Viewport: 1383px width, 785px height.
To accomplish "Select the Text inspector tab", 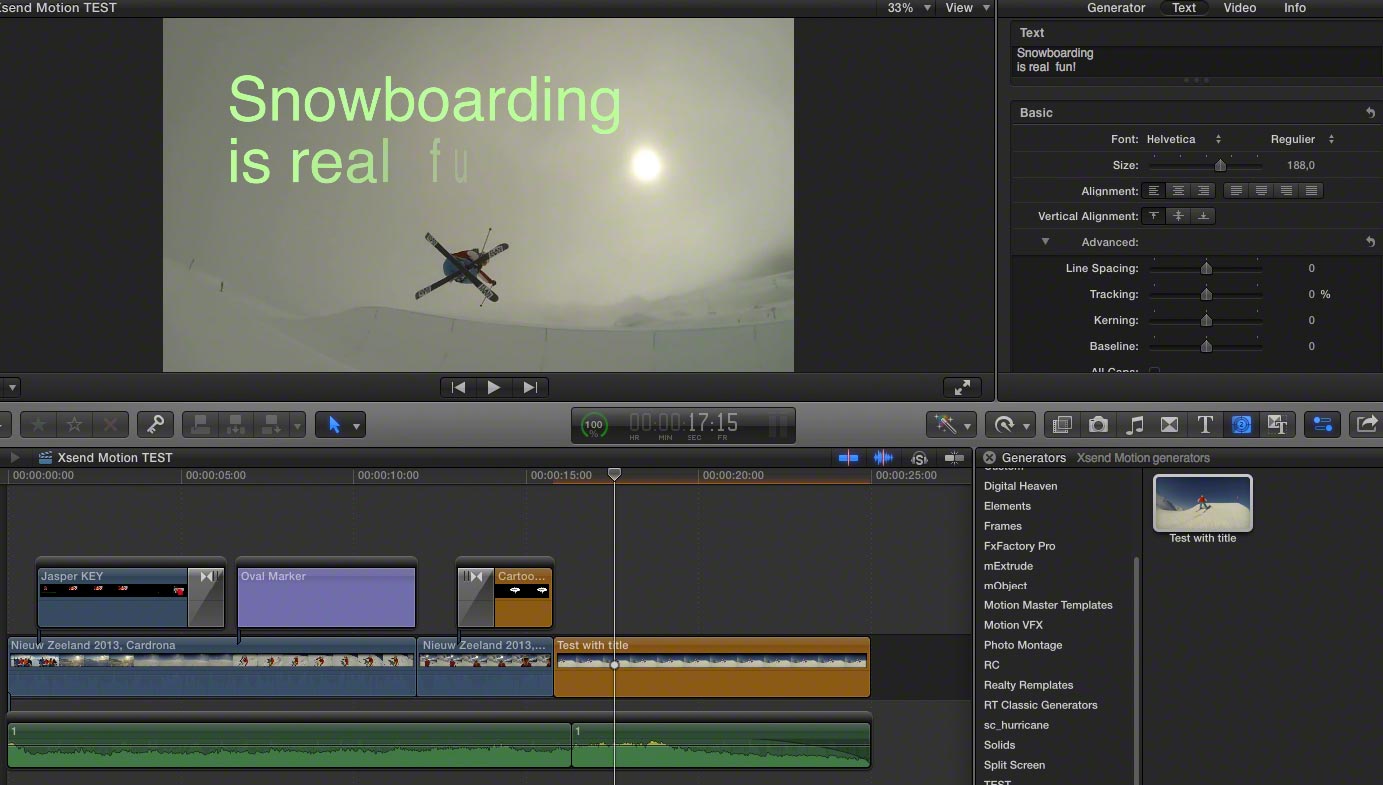I will (x=1184, y=8).
